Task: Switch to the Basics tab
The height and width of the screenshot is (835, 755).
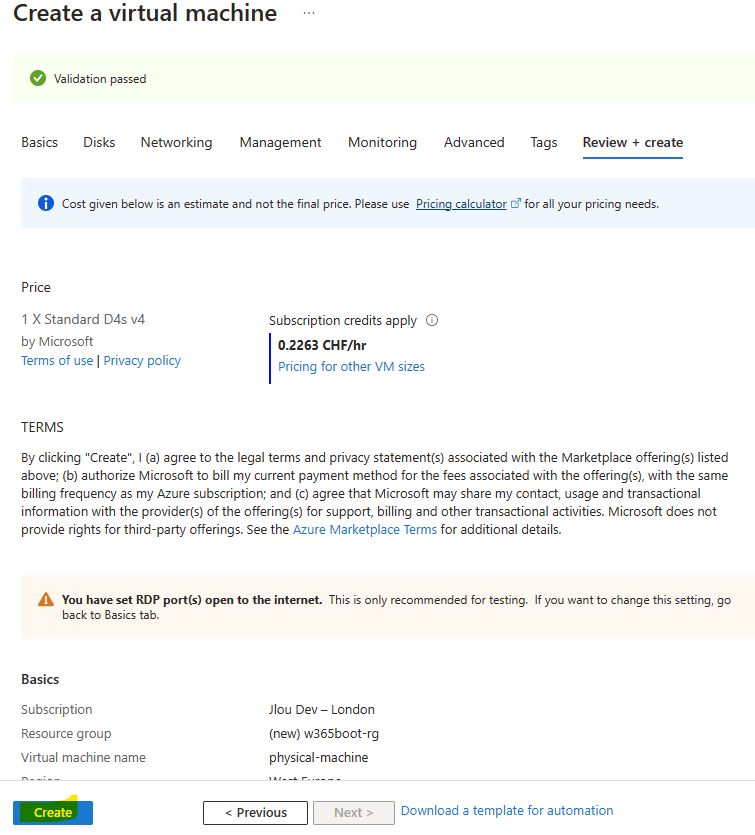Action: click(39, 142)
